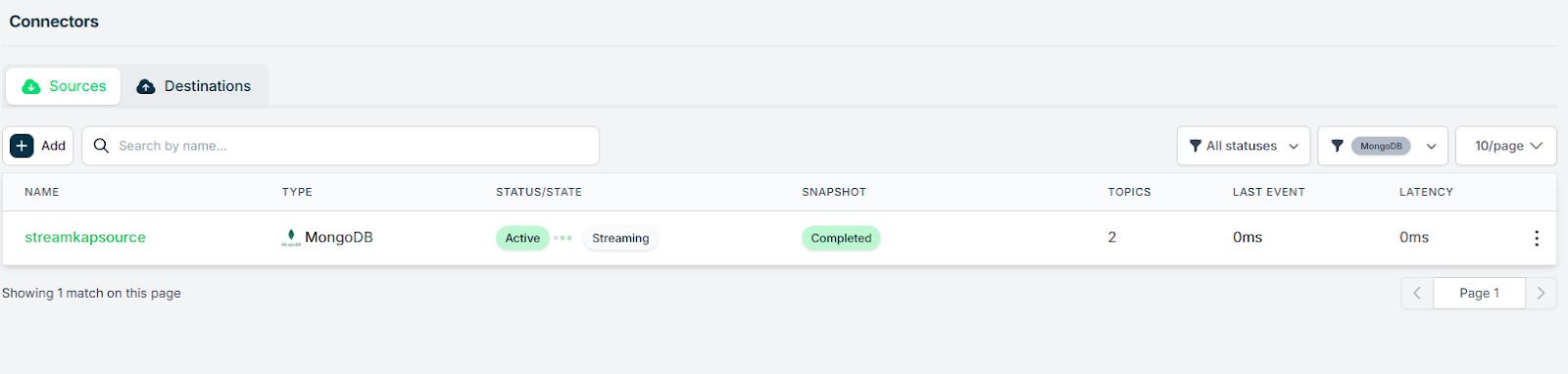Click the Search by name field

pos(340,146)
